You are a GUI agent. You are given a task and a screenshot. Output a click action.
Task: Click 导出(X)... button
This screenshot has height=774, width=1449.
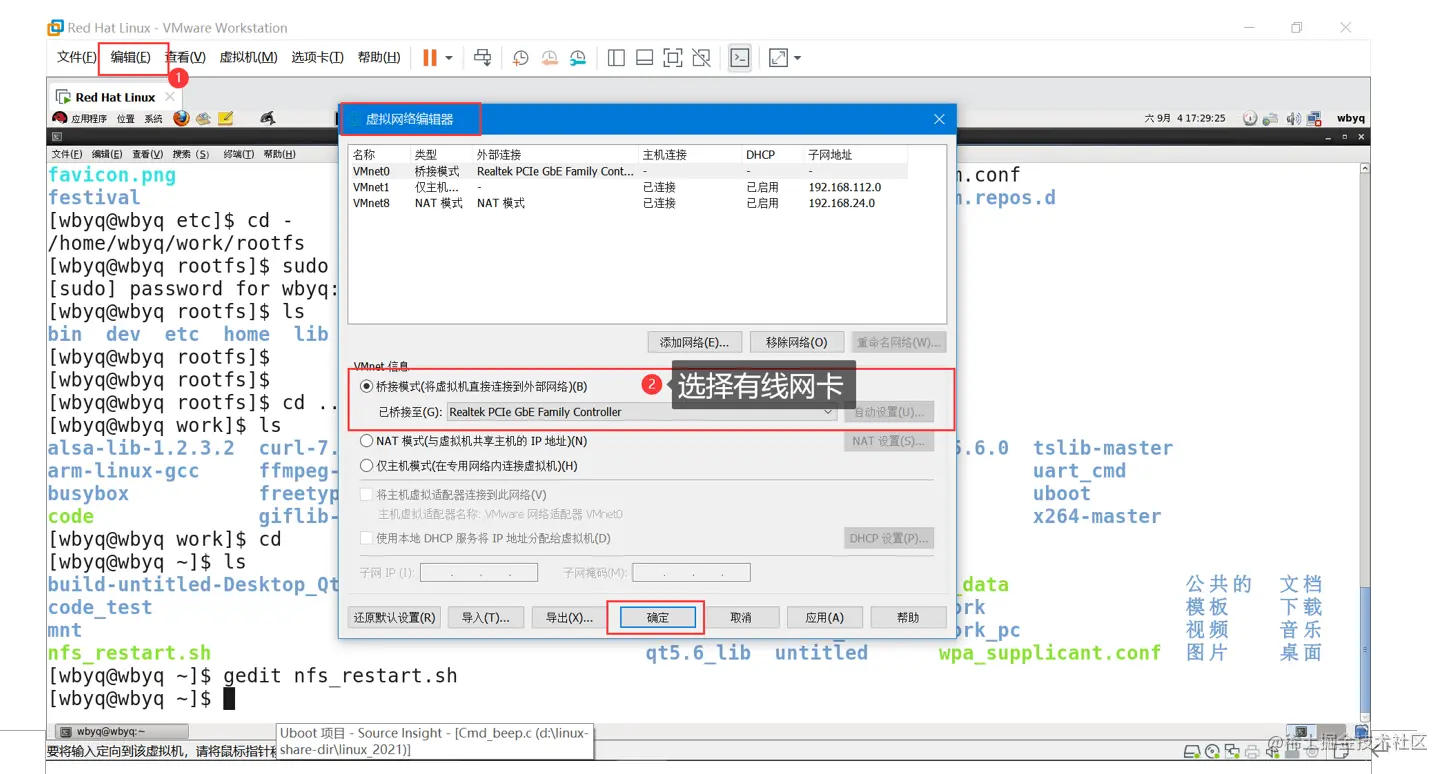coord(569,618)
